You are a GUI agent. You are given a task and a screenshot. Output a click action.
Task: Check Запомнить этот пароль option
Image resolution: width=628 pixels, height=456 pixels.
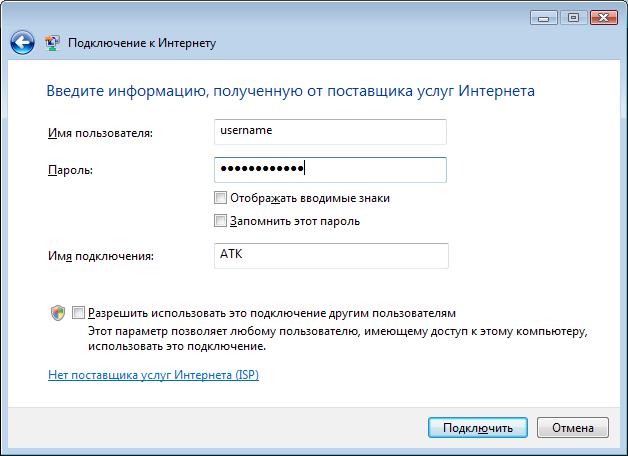tap(220, 221)
